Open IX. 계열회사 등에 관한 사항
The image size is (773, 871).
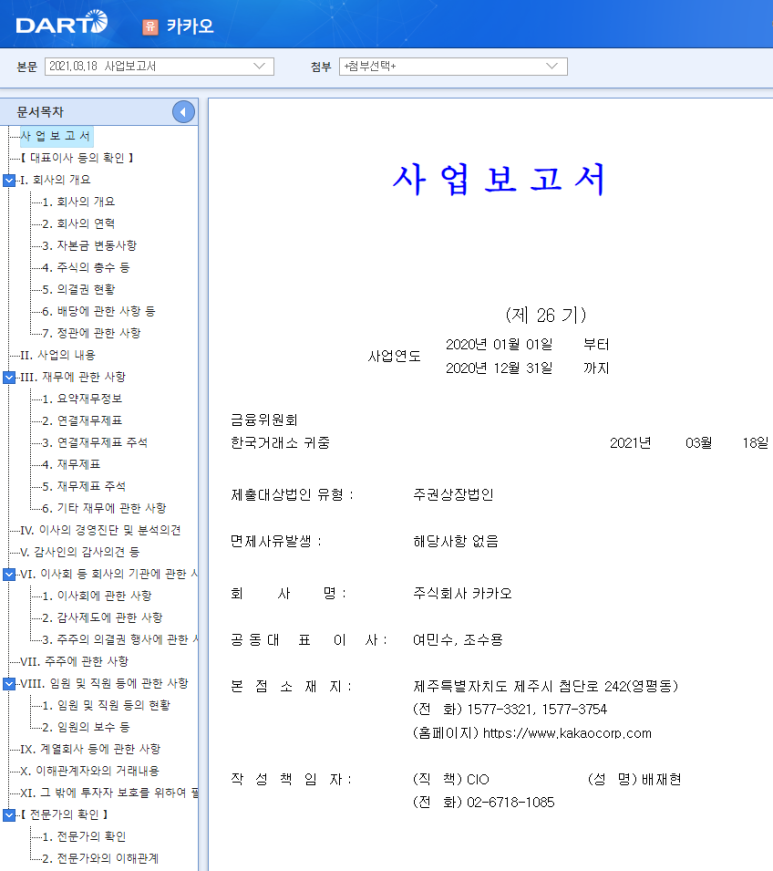91,749
